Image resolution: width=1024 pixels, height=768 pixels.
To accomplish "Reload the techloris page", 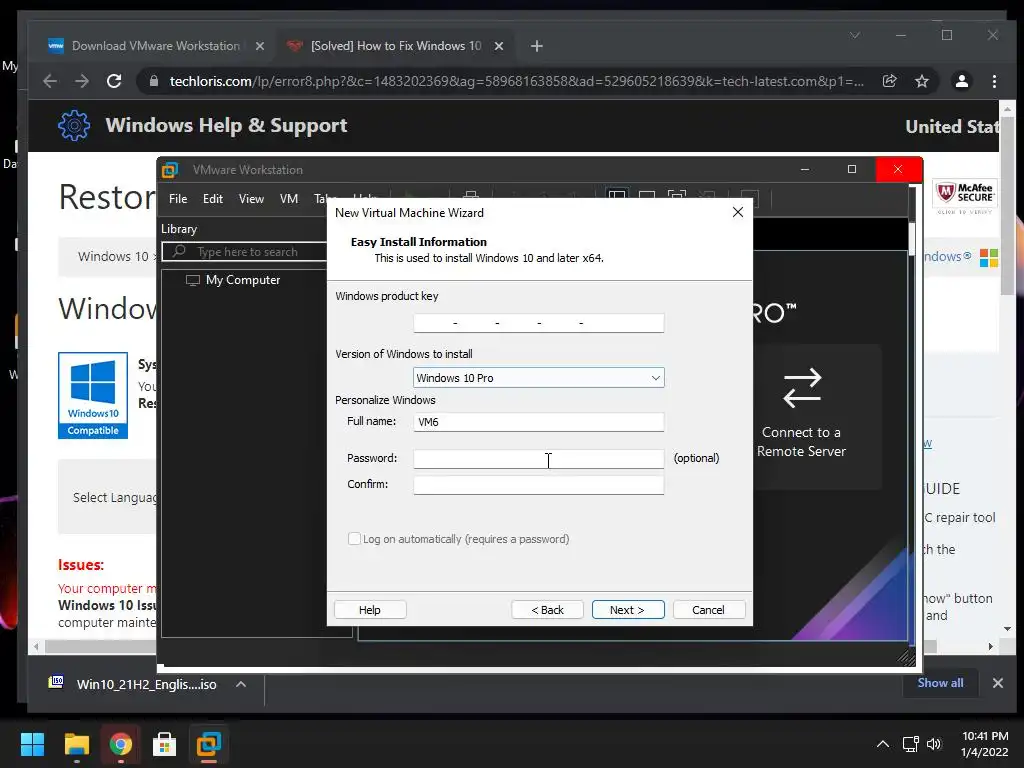I will coord(114,81).
